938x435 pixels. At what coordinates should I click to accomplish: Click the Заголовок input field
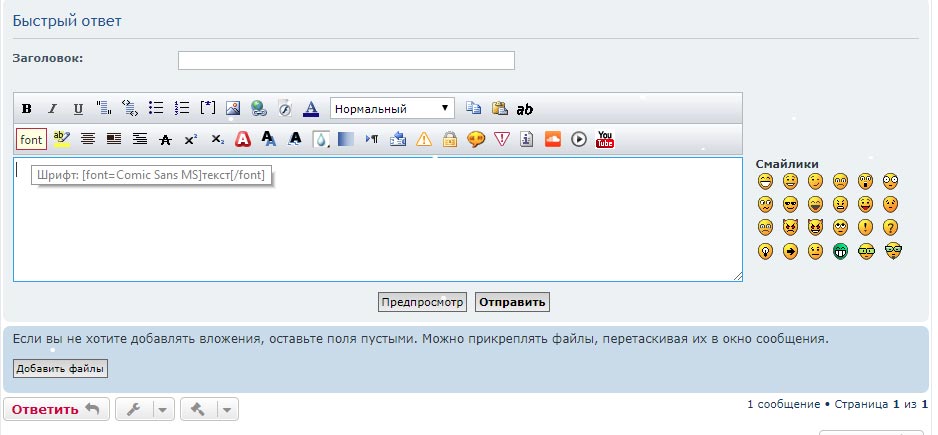point(346,61)
